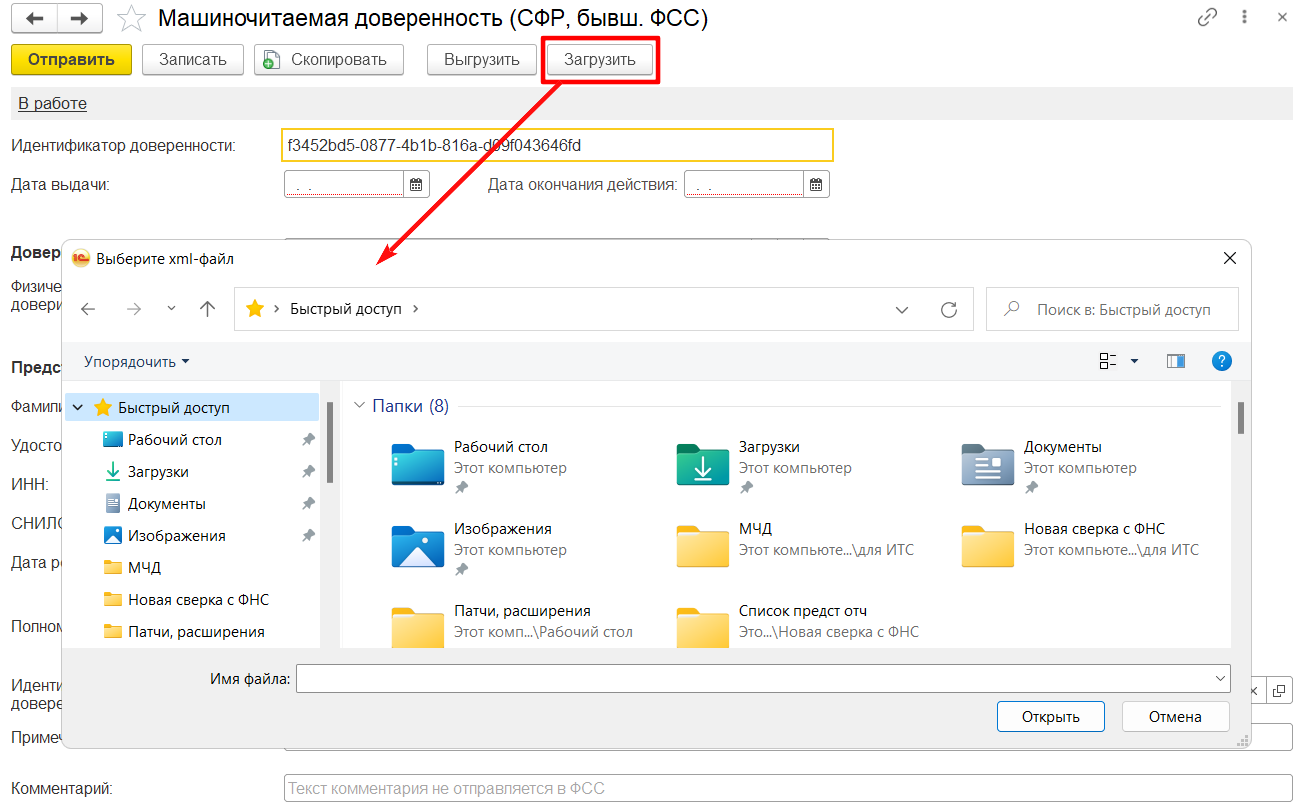The image size is (1305, 812).
Task: Open the Упорядочить menu
Action: point(136,361)
